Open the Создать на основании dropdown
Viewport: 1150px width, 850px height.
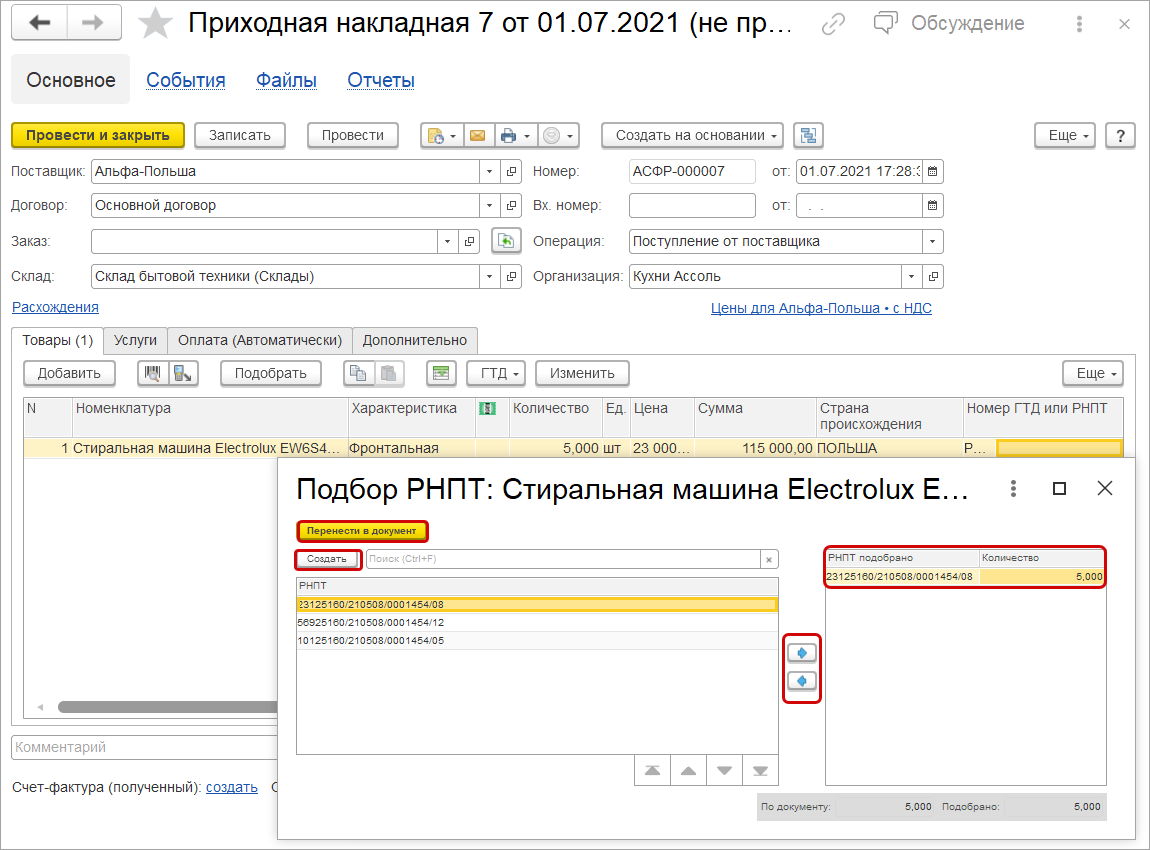692,136
